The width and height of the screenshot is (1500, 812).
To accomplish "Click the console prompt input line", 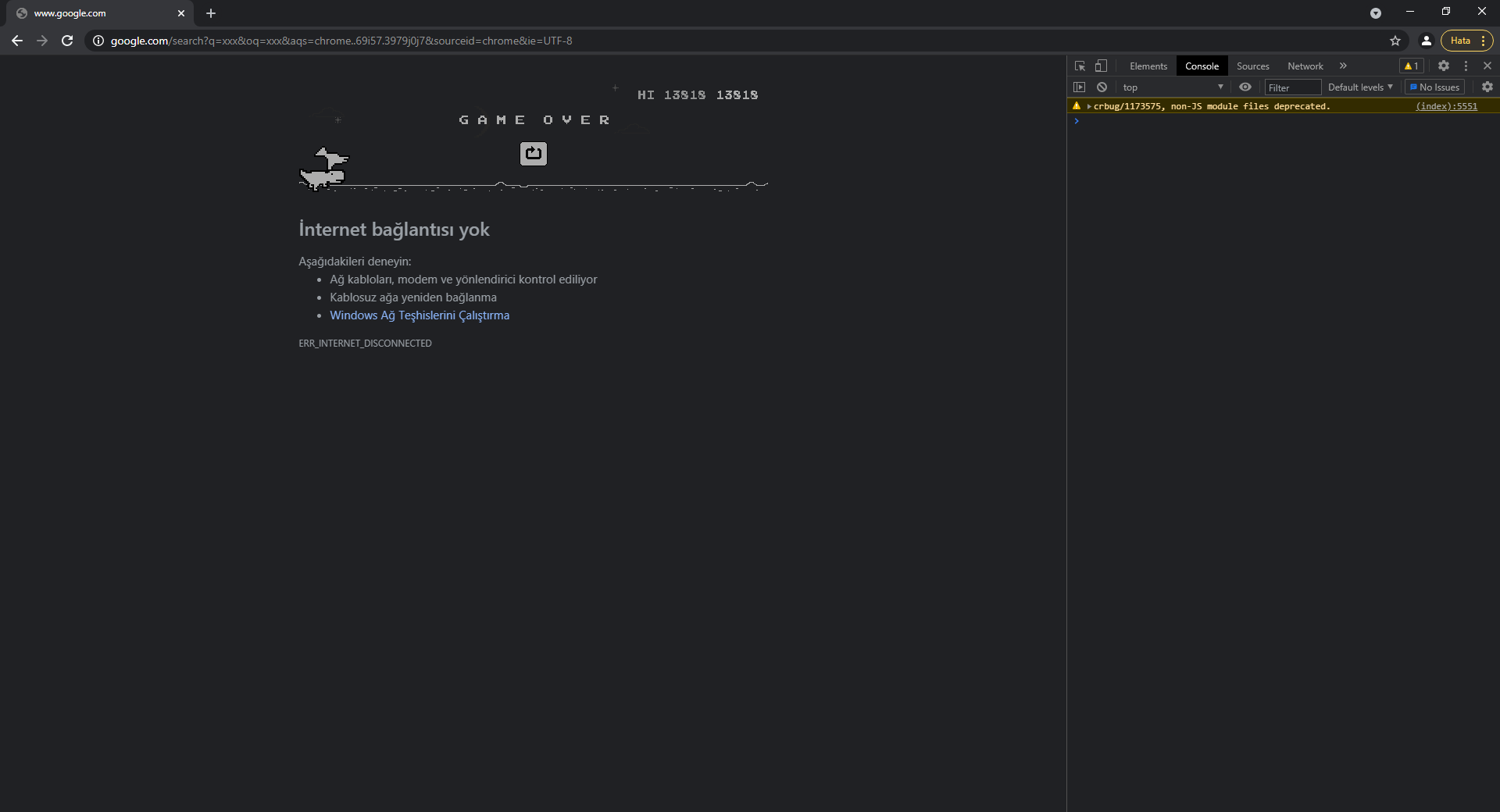I will pyautogui.click(x=1284, y=121).
